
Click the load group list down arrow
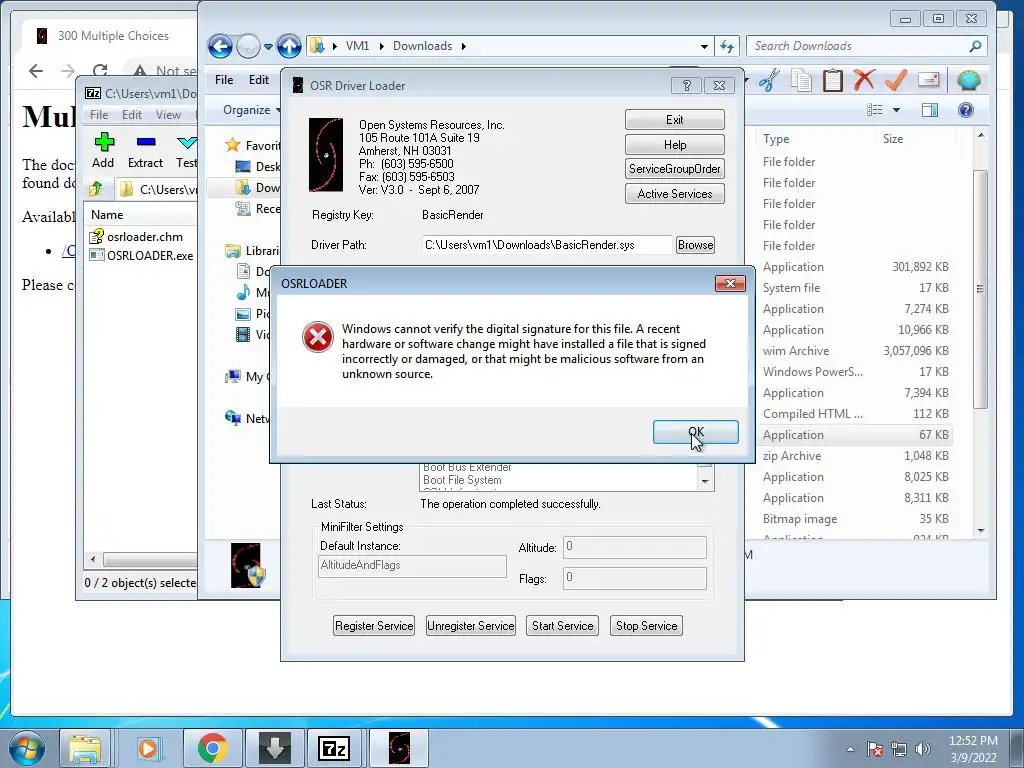[705, 481]
